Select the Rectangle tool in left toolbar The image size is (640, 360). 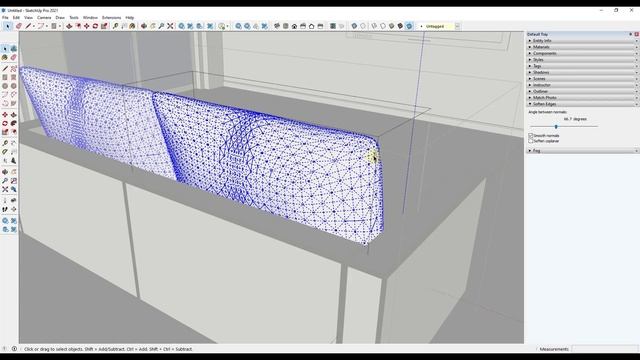pyautogui.click(x=5, y=77)
